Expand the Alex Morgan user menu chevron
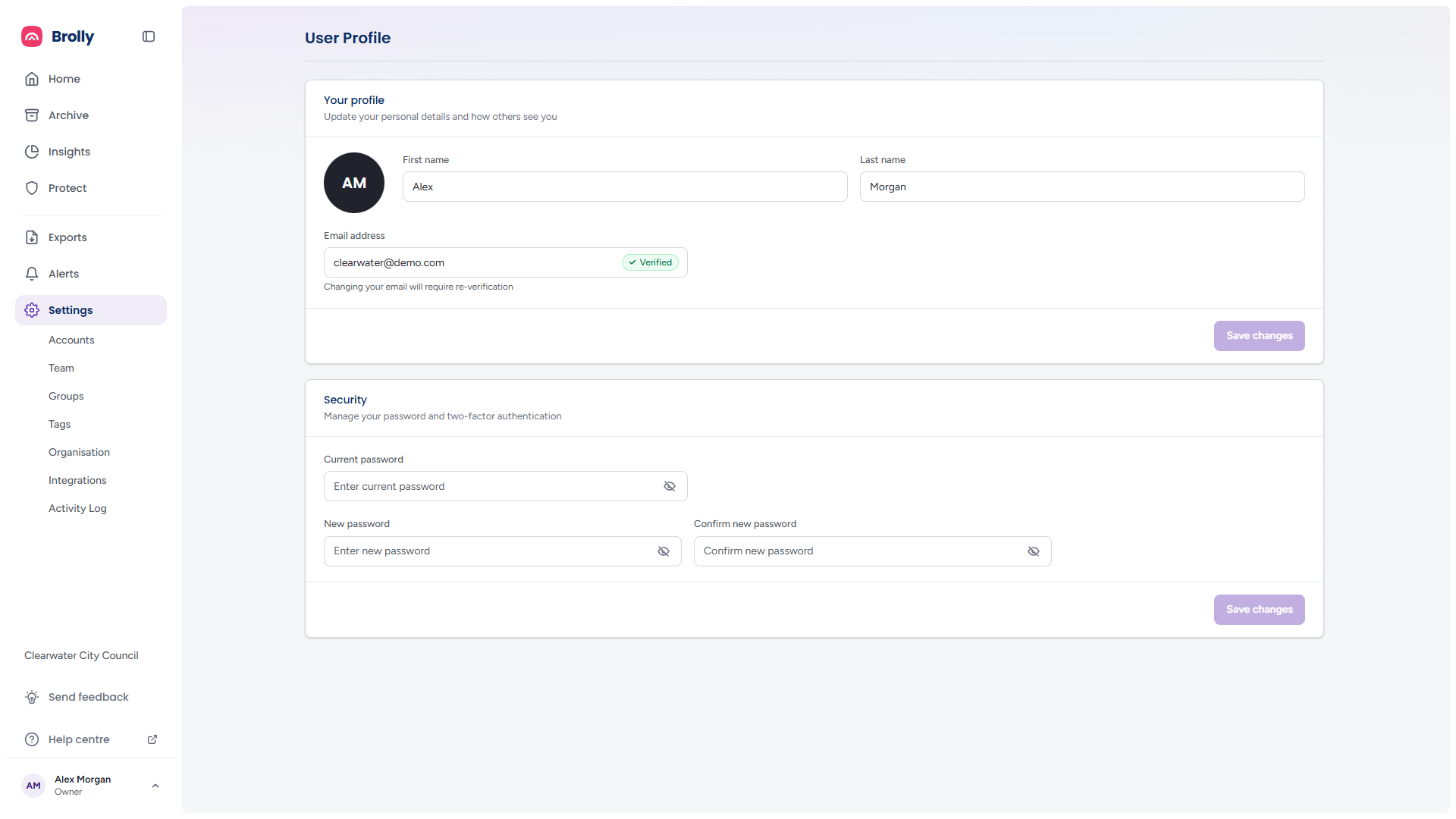This screenshot has height=819, width=1456. pyautogui.click(x=155, y=786)
